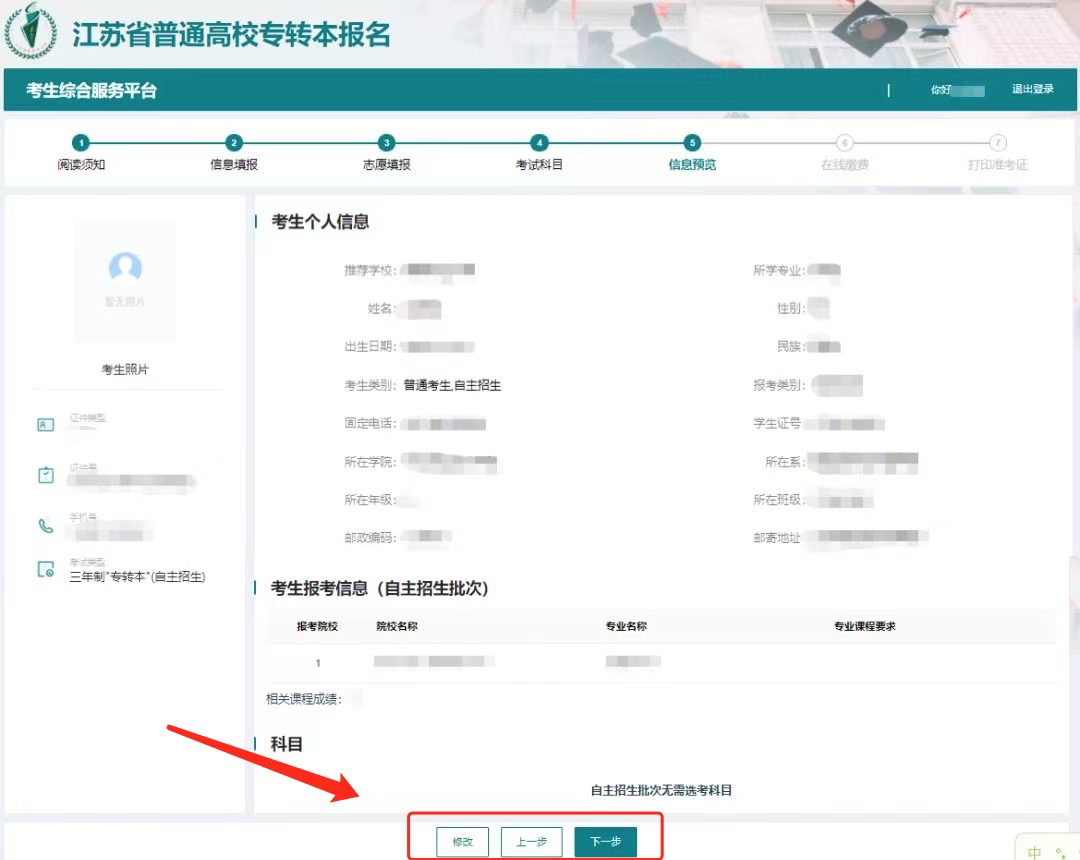Click 三年制"专转本"(自主招生) text
The height and width of the screenshot is (860, 1080).
pos(137,577)
